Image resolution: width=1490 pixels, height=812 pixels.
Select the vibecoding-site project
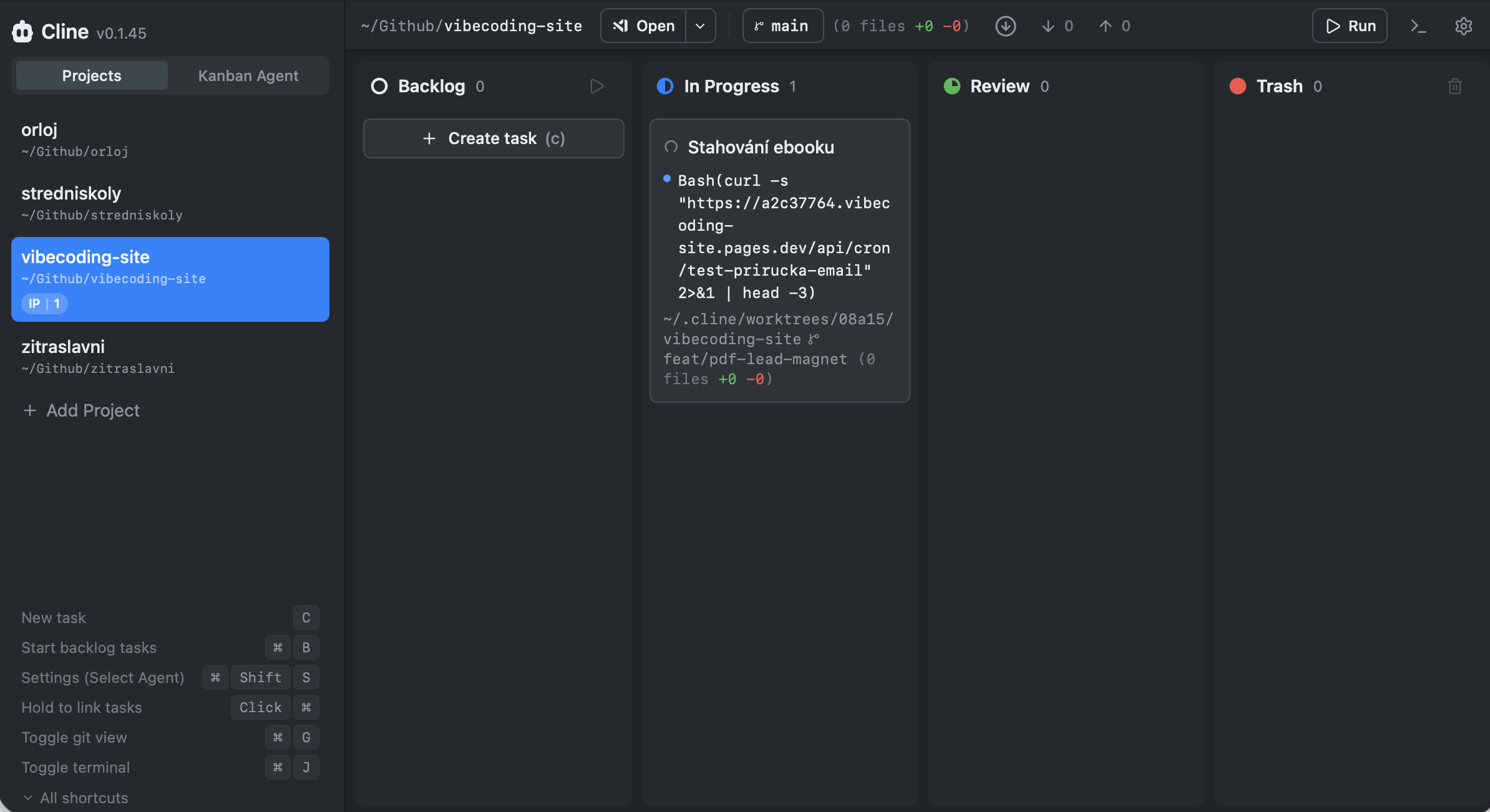pyautogui.click(x=170, y=279)
